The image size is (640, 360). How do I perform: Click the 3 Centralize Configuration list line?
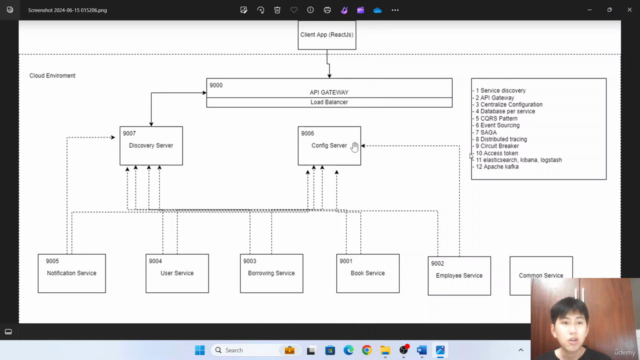click(x=508, y=104)
